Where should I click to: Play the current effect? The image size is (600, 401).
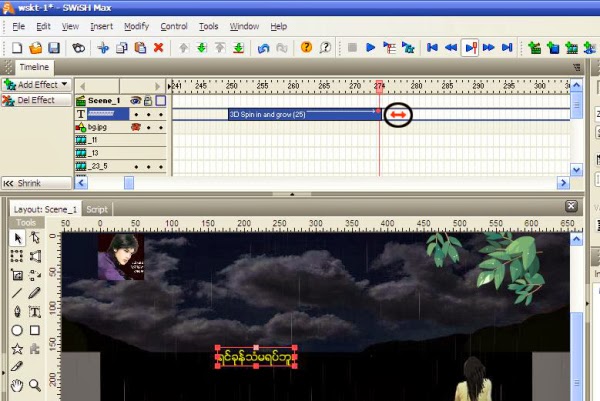pyautogui.click(x=408, y=47)
